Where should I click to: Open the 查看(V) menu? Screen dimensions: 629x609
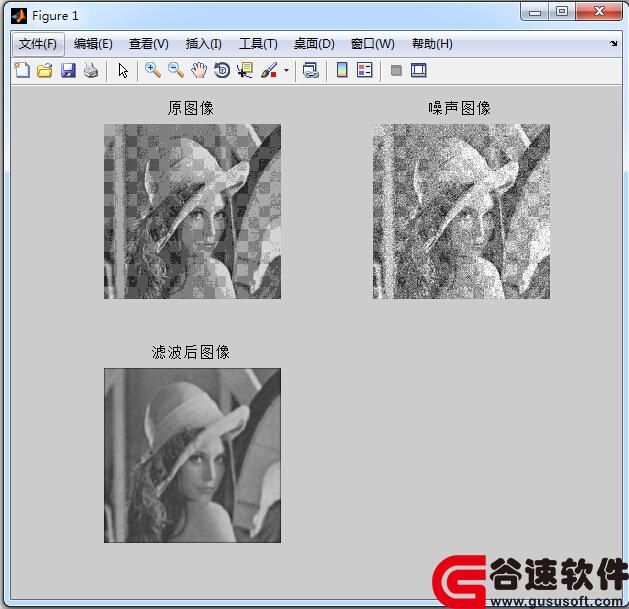coord(148,44)
